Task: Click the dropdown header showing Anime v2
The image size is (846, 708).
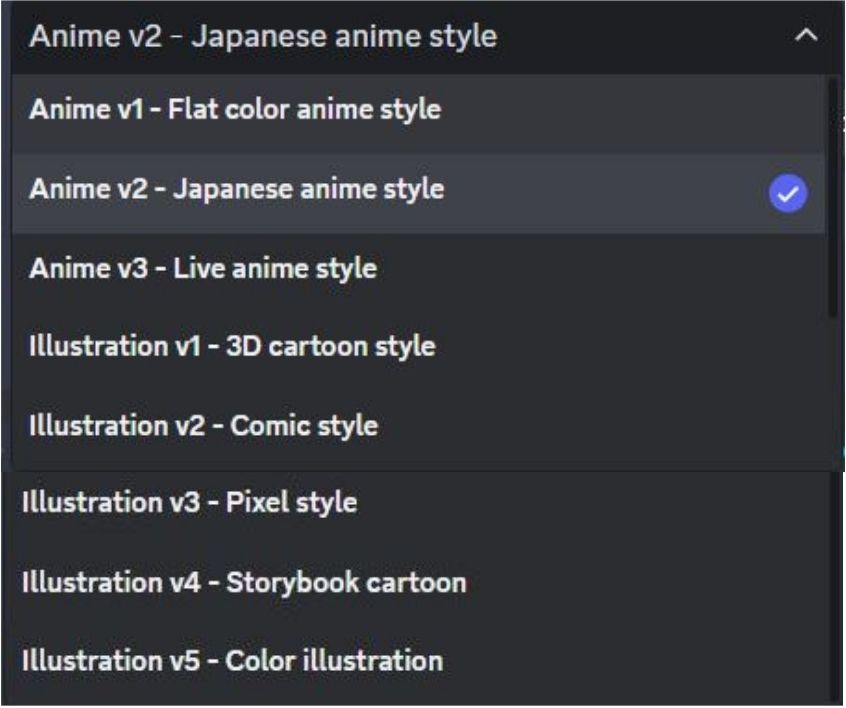Action: (424, 37)
